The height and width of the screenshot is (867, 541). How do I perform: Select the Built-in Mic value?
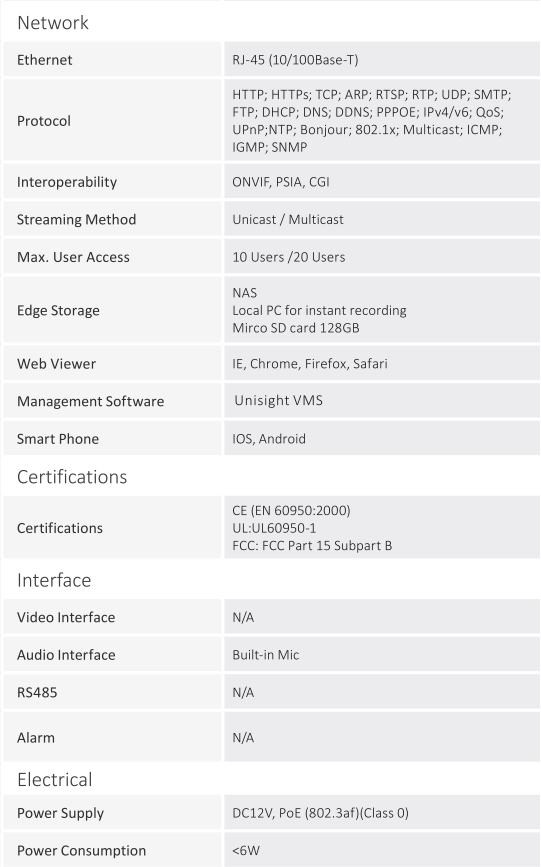point(266,655)
